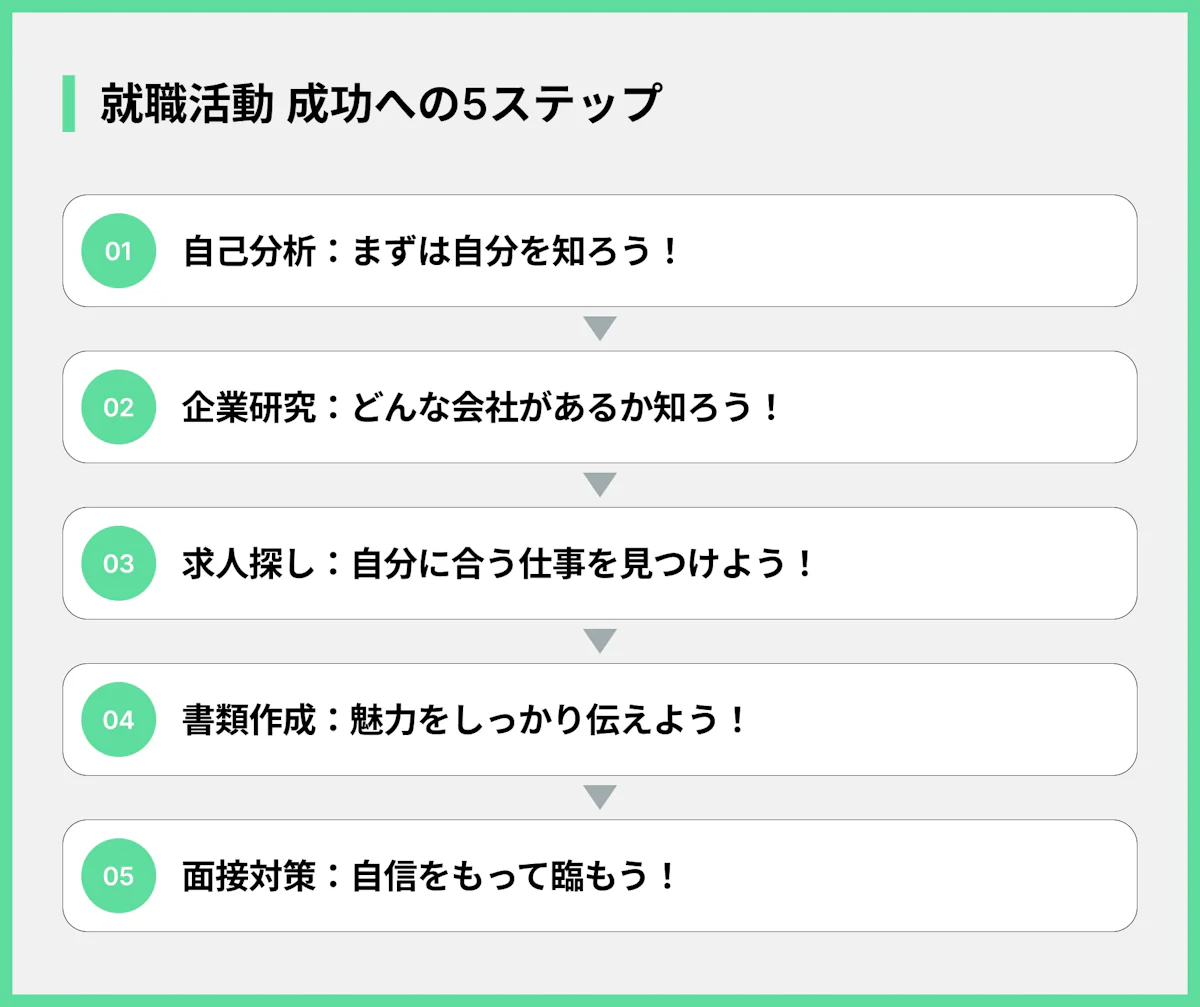Click the text まずは自分を知ろう！
1200x1007 pixels.
click(x=516, y=251)
